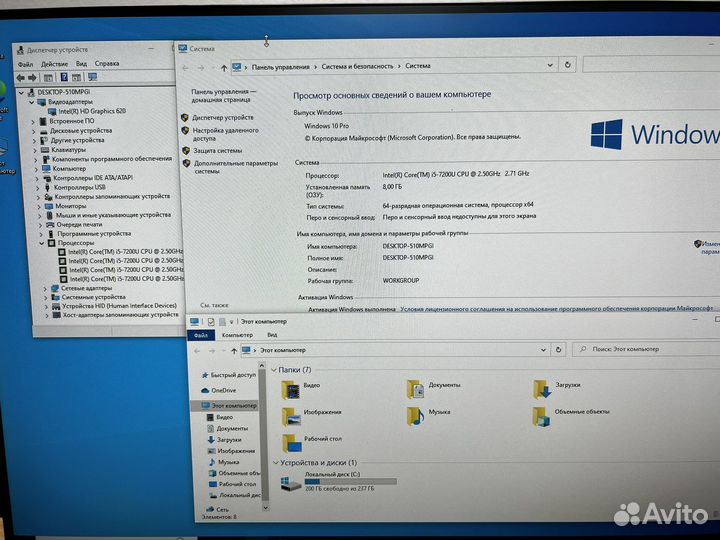This screenshot has height=540, width=720.
Task: Open Панель управления домашняя страница link
Action: (223, 96)
